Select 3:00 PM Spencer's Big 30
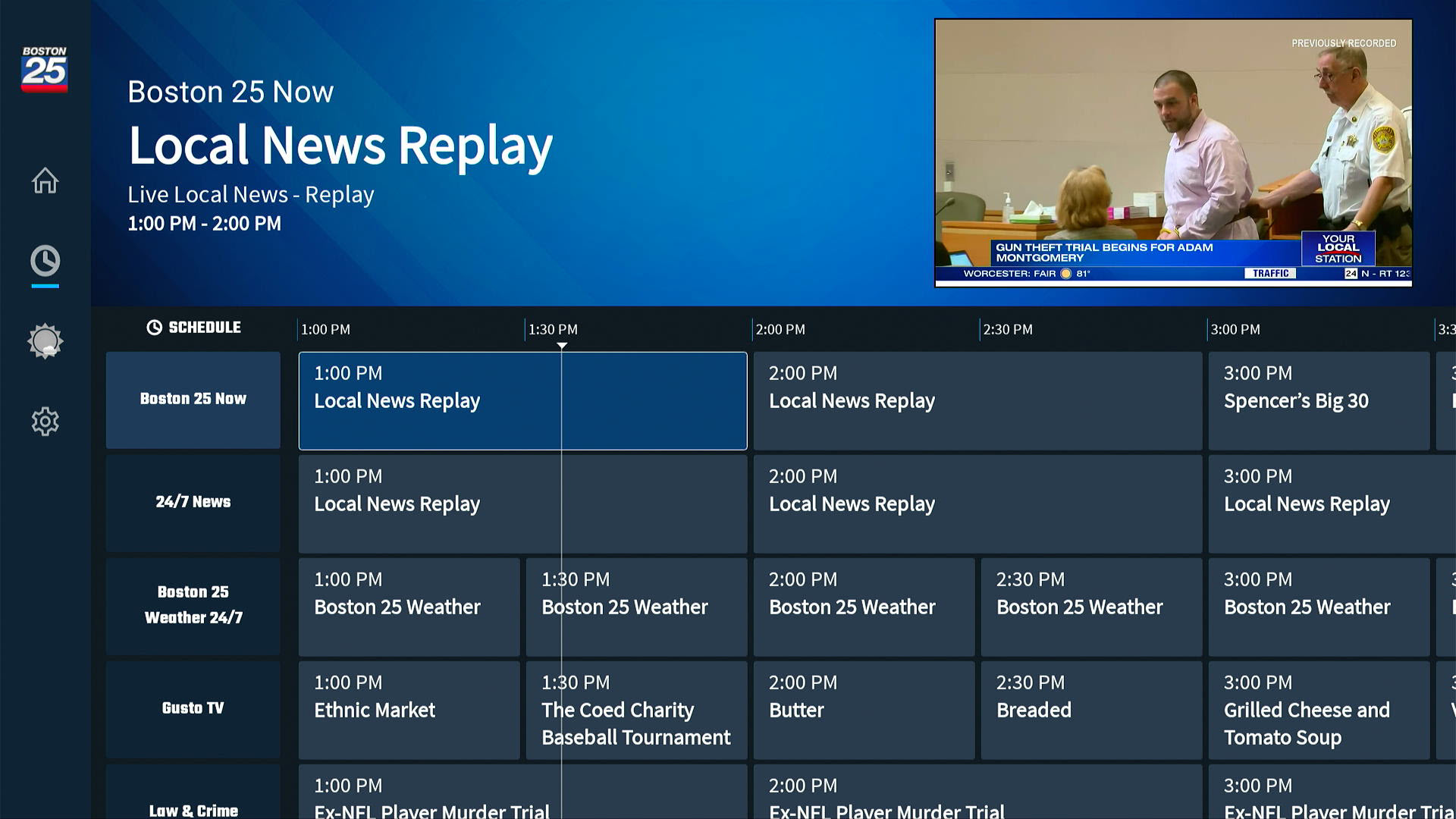 [x=1318, y=400]
